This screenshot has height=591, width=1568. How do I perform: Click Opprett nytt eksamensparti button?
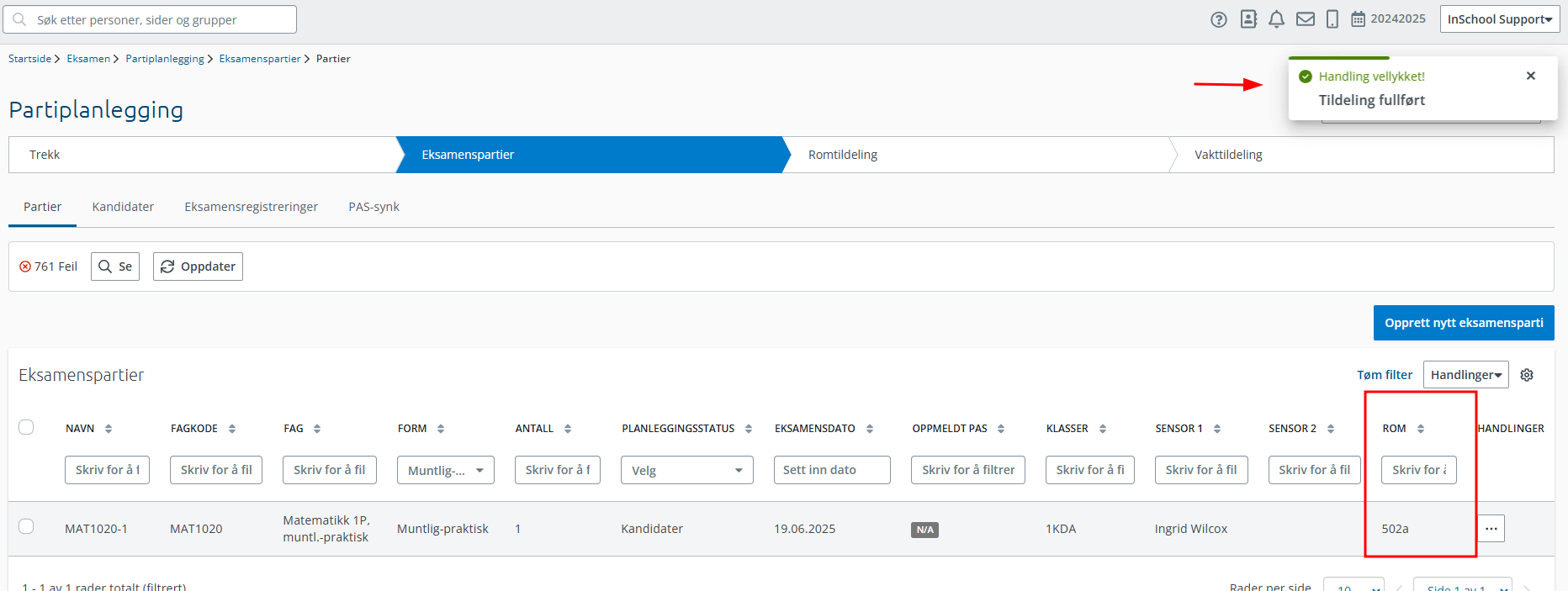tap(1463, 323)
